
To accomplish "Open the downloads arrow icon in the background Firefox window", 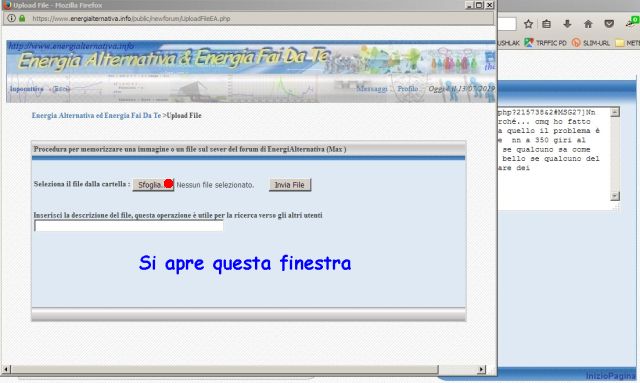I will [567, 24].
